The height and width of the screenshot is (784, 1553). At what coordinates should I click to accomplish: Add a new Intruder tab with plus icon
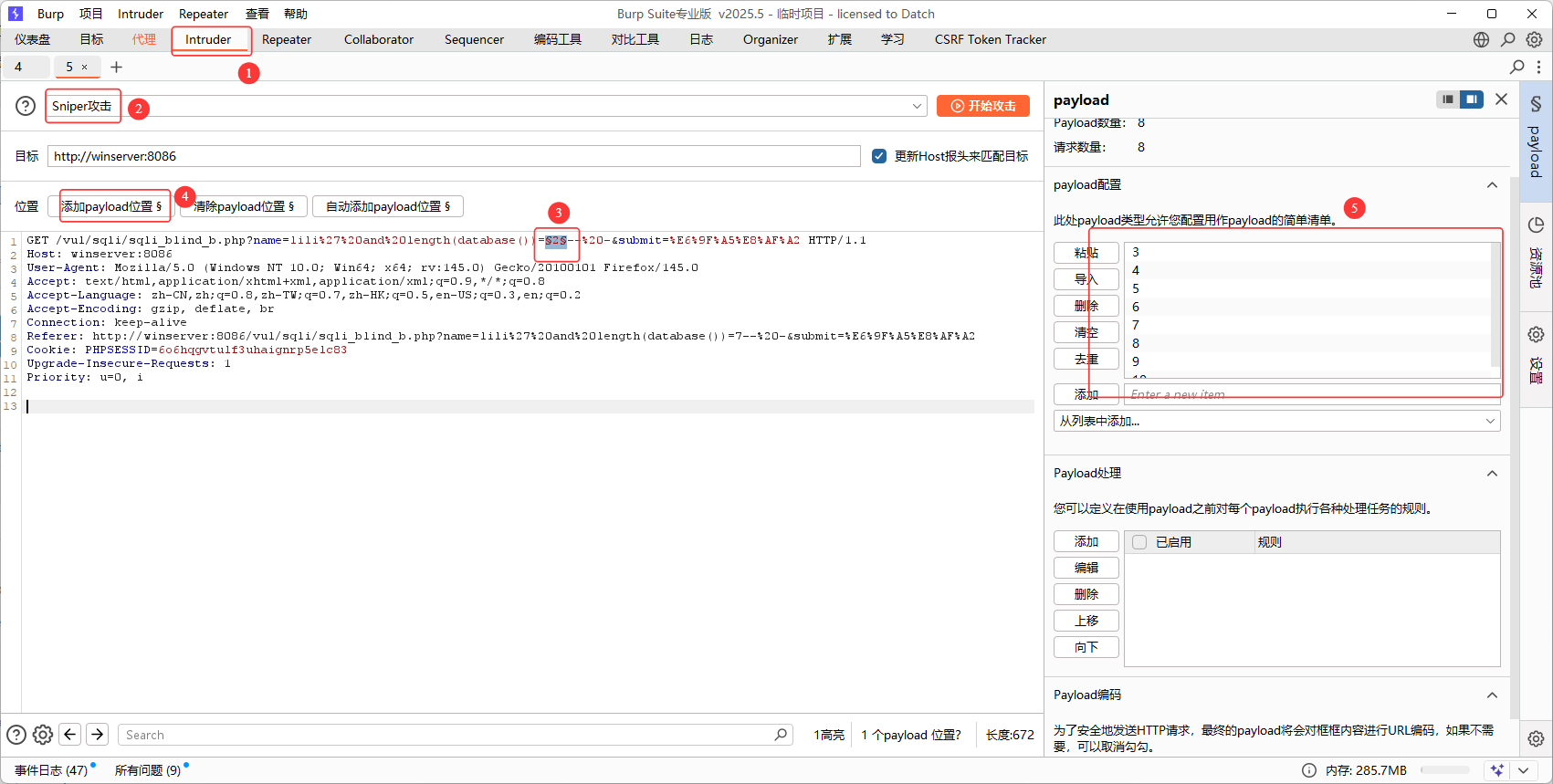point(116,67)
